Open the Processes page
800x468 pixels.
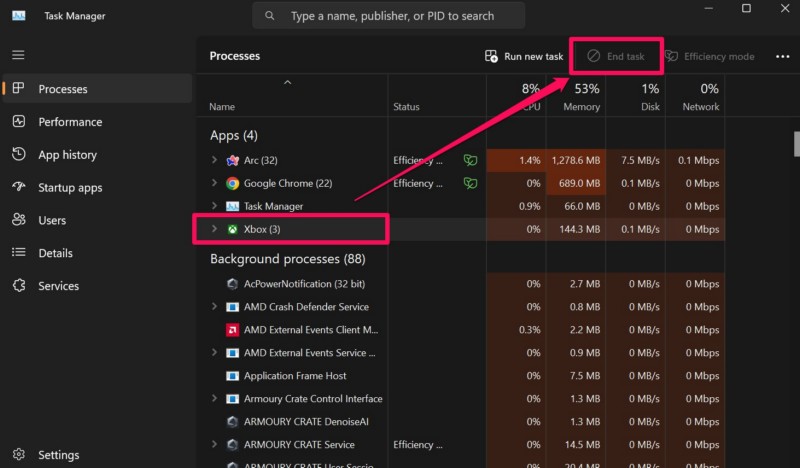97,89
